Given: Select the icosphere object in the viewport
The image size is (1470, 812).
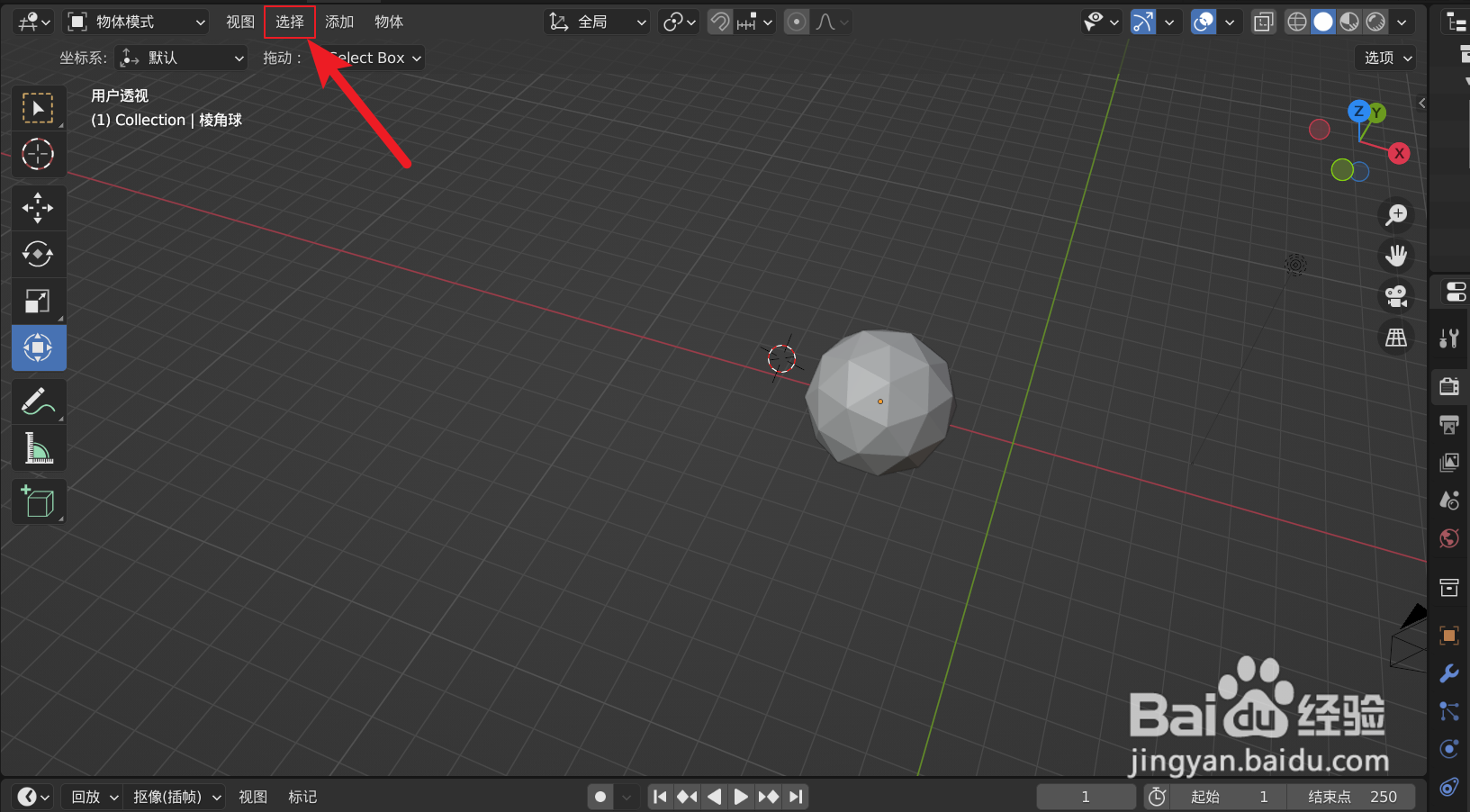Looking at the screenshot, I should 879,401.
